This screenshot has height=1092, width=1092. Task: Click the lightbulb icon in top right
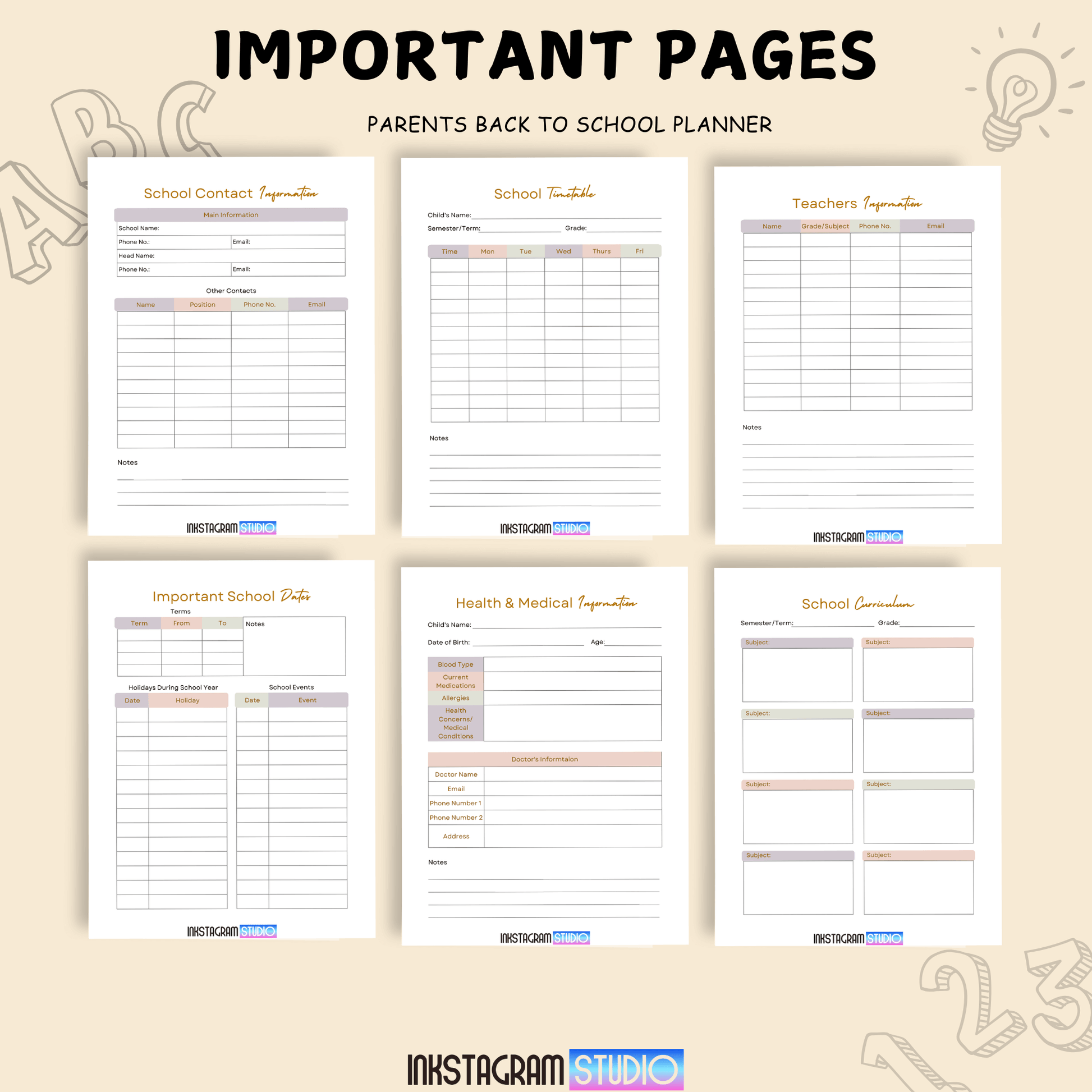[x=1020, y=80]
